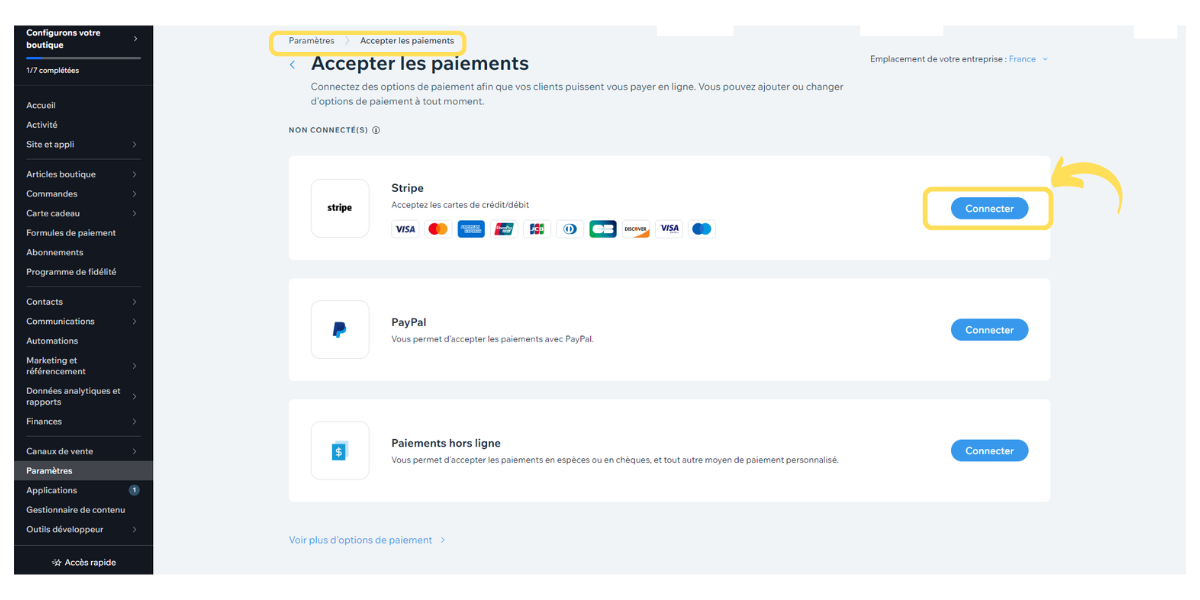Click the Mastercard card icon
Image resolution: width=1200 pixels, height=600 pixels.
[438, 229]
